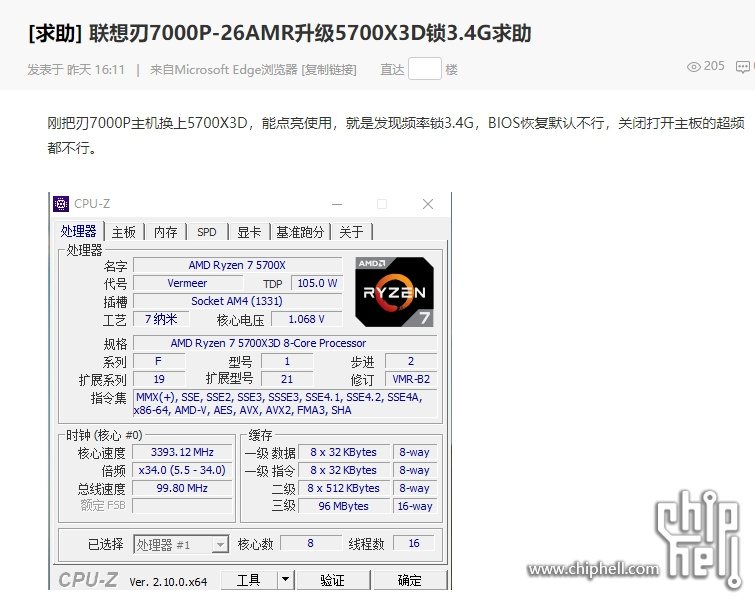755x604 pixels.
Task: Click the 系列 value F
Action: [x=159, y=361]
